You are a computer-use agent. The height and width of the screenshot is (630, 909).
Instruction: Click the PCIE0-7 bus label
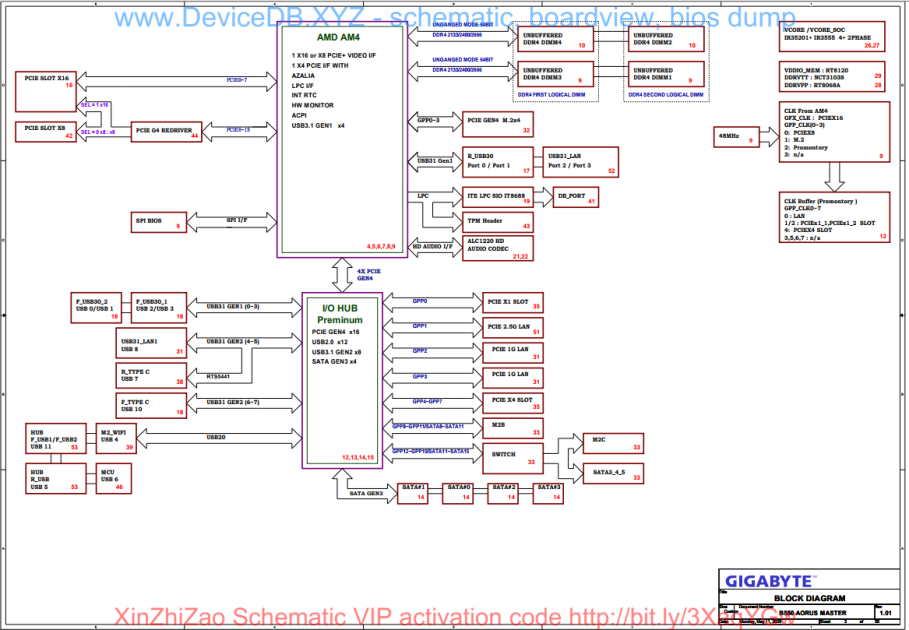237,80
